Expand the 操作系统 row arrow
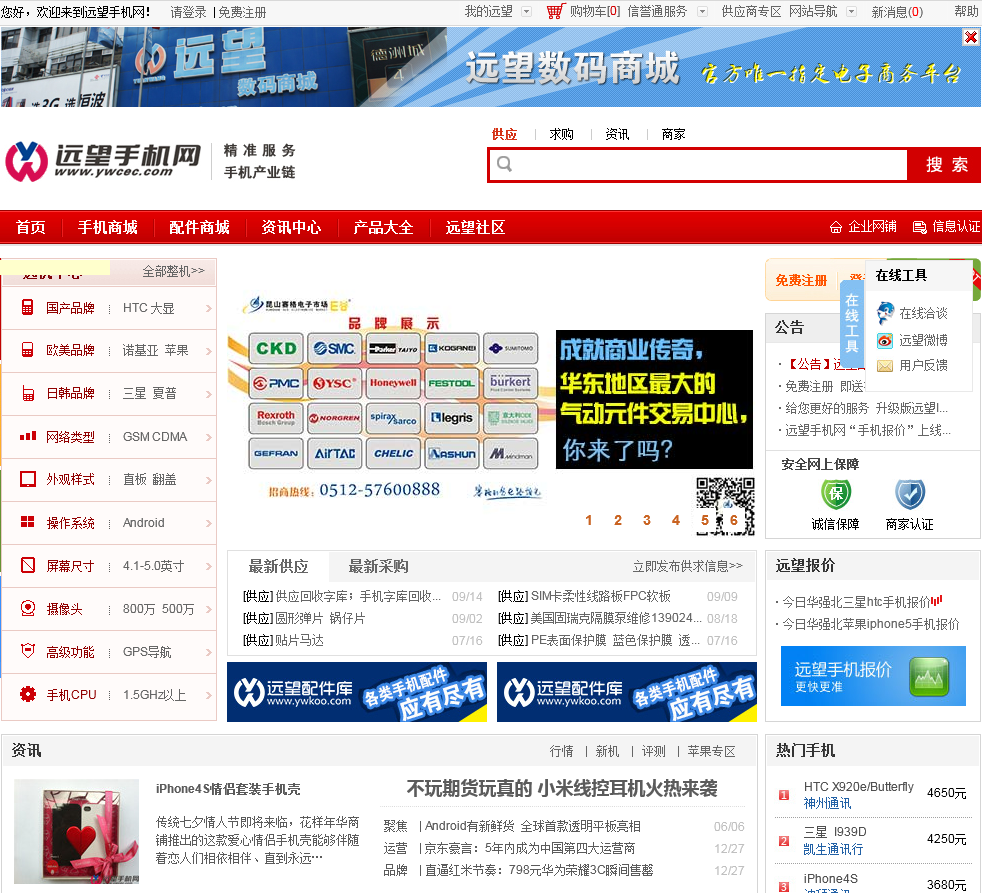 pos(209,524)
